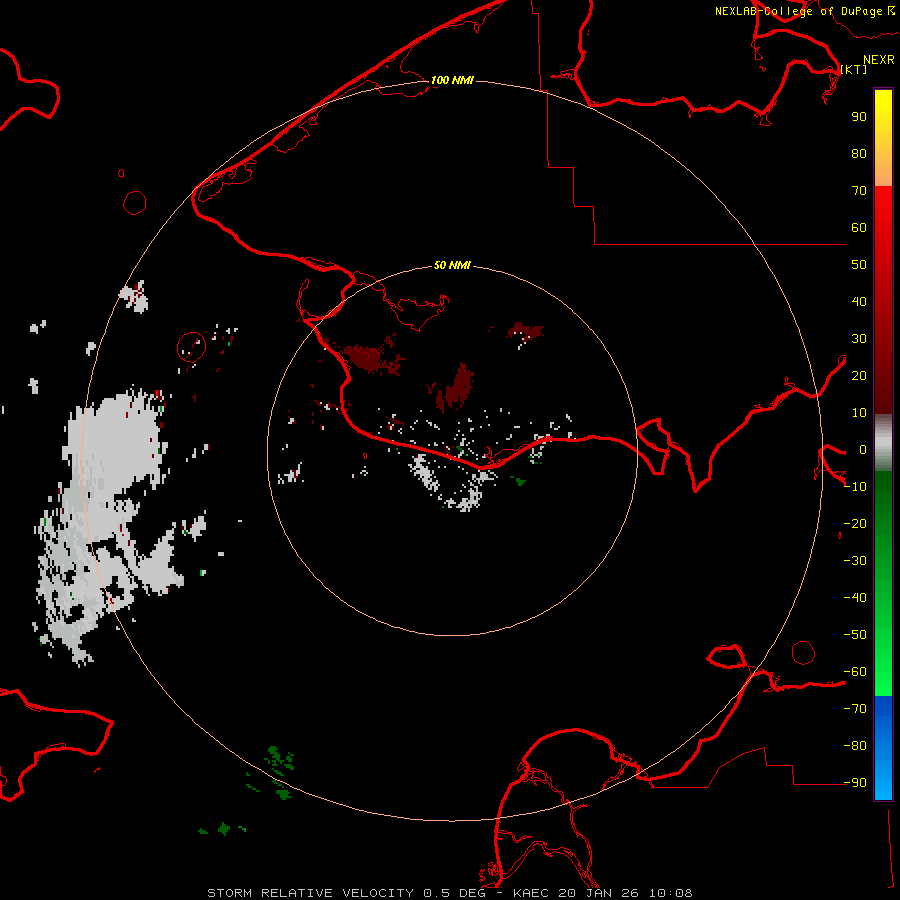Click the -10 label on the velocity scale
This screenshot has width=900, height=900.
point(855,487)
